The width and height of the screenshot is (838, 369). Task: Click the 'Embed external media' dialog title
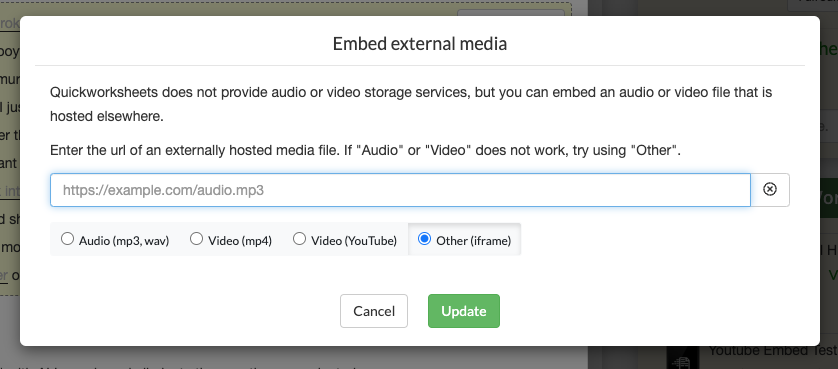tap(420, 43)
